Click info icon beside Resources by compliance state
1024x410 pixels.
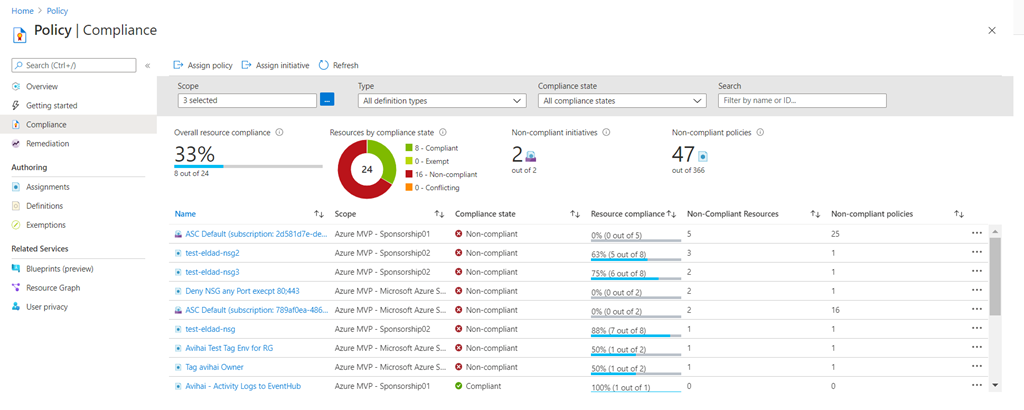tap(443, 132)
